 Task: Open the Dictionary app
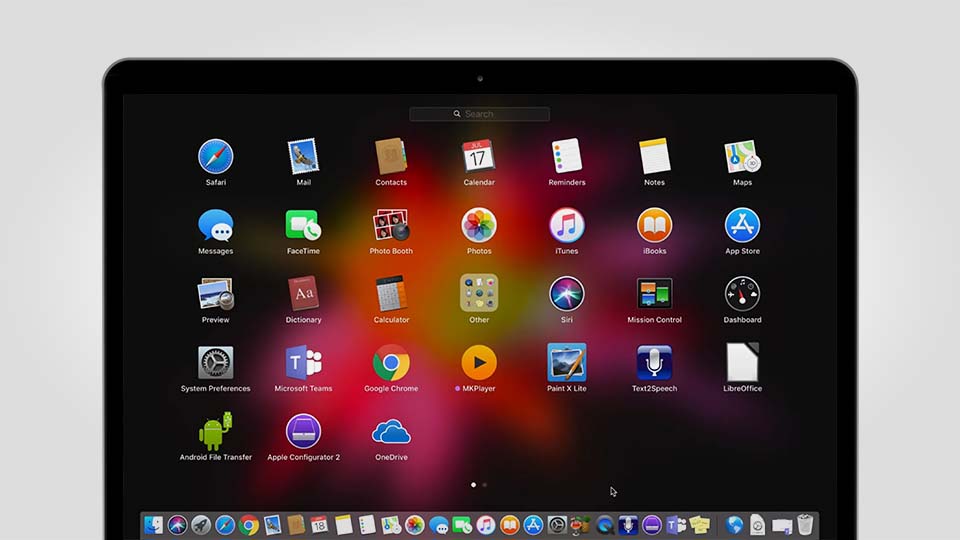pos(303,294)
